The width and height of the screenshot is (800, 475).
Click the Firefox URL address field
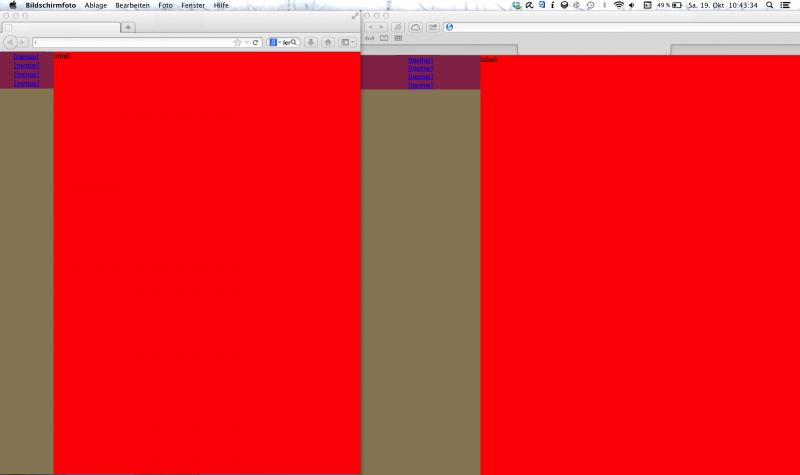[130, 43]
